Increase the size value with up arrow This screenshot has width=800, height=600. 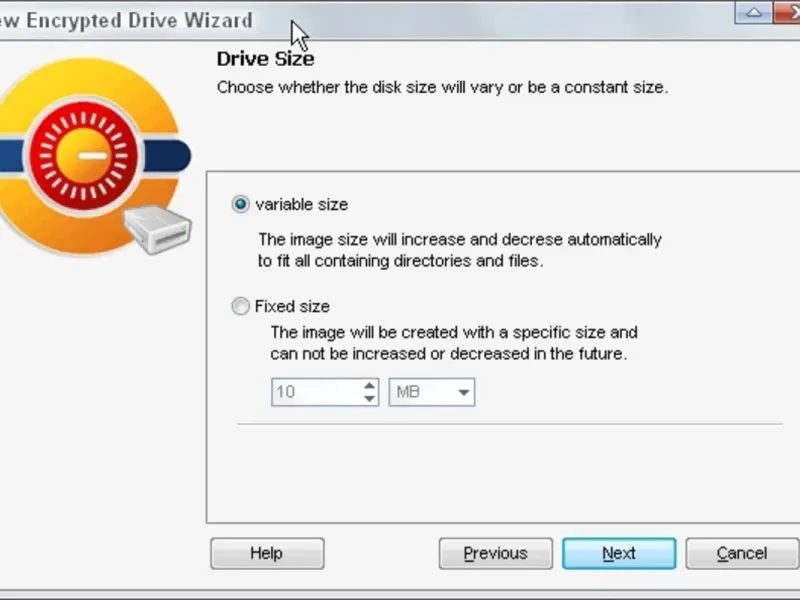point(370,386)
